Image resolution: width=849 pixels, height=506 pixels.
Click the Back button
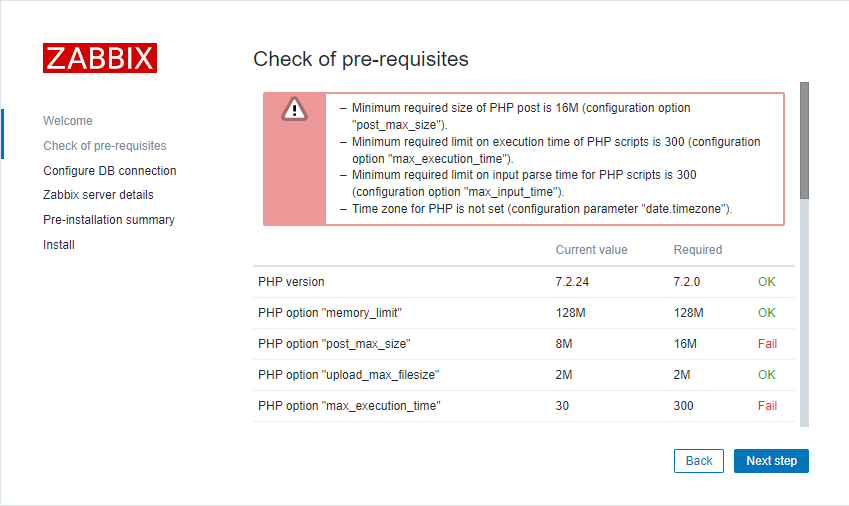698,461
